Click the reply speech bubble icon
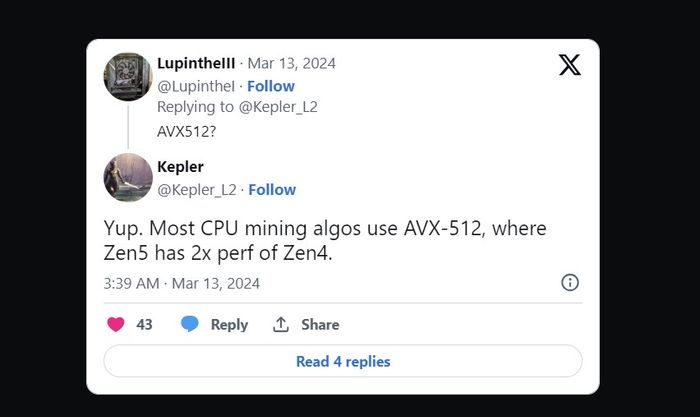The height and width of the screenshot is (417, 700). point(190,324)
